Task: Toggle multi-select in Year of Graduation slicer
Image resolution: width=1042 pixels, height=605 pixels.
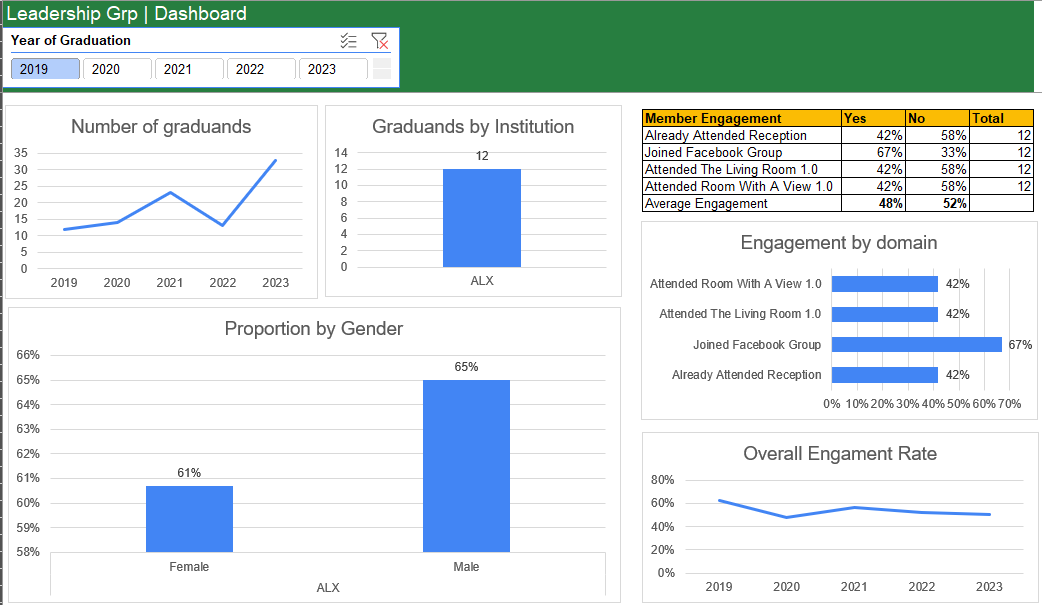Action: tap(348, 41)
